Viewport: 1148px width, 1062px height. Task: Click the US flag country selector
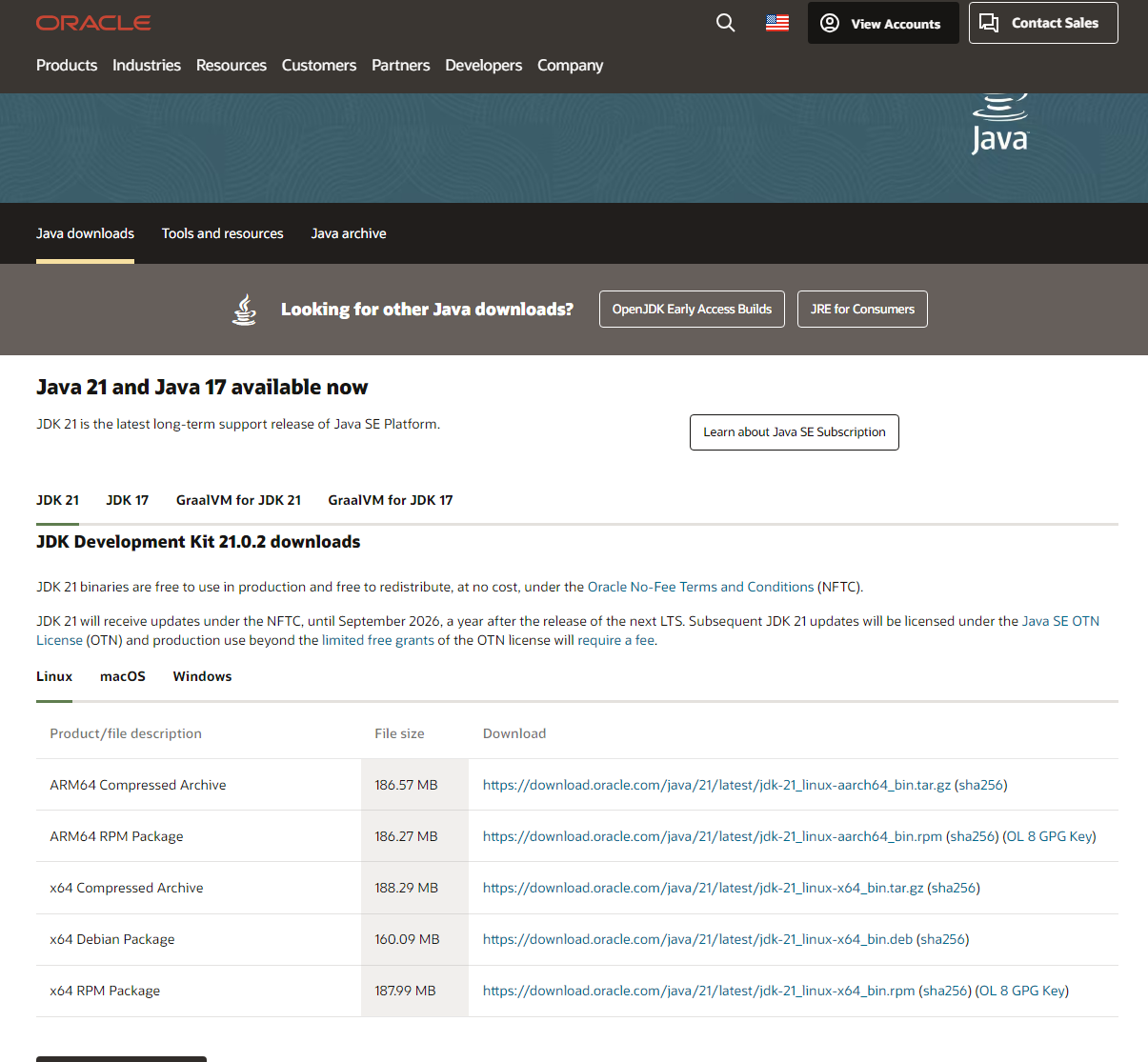(777, 23)
